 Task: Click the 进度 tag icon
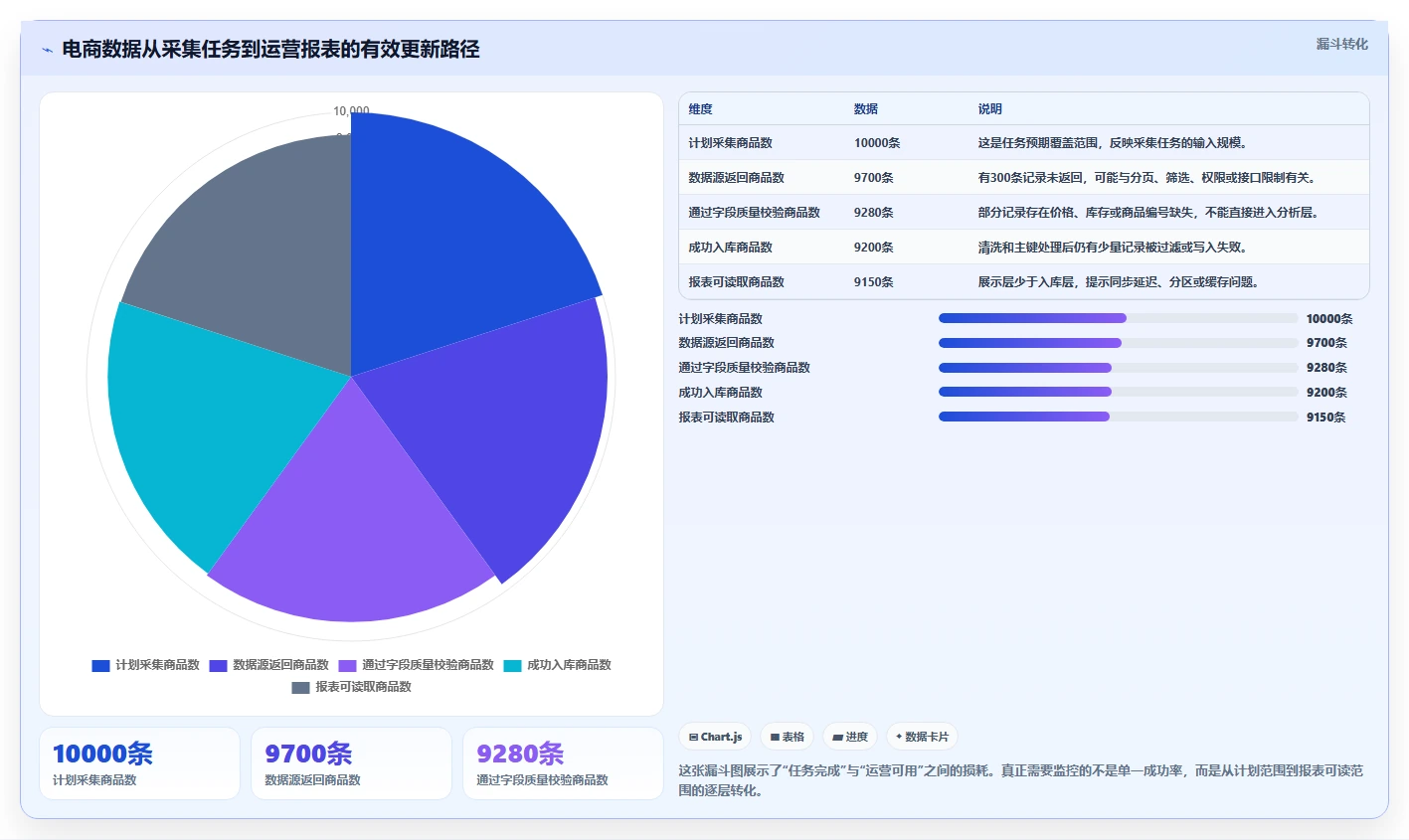click(837, 738)
